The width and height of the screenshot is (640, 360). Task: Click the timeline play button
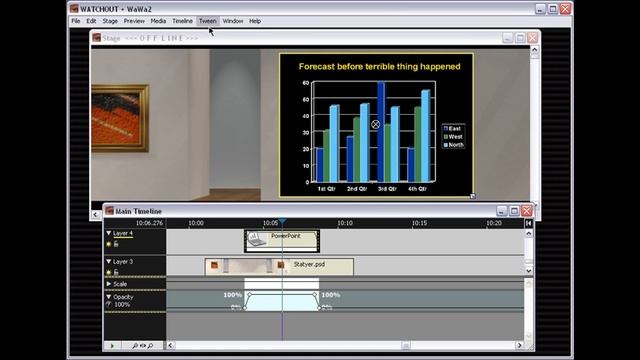113,346
